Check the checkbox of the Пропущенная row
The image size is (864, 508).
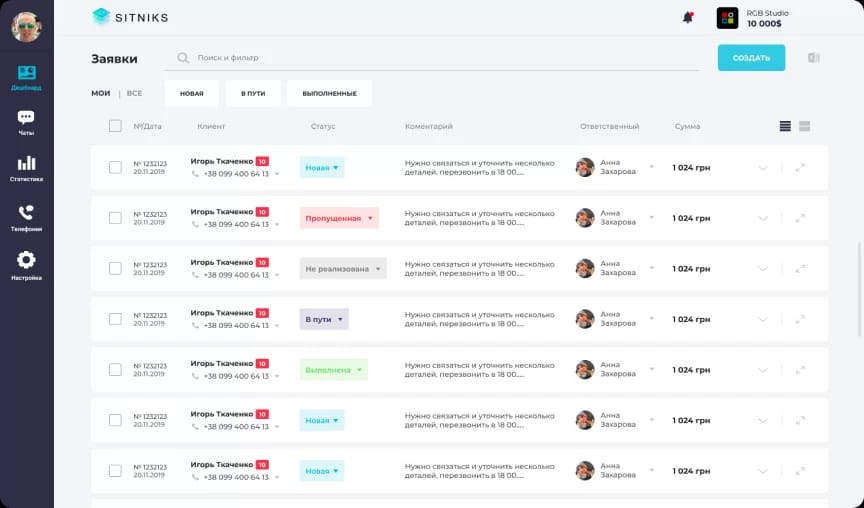tap(115, 218)
